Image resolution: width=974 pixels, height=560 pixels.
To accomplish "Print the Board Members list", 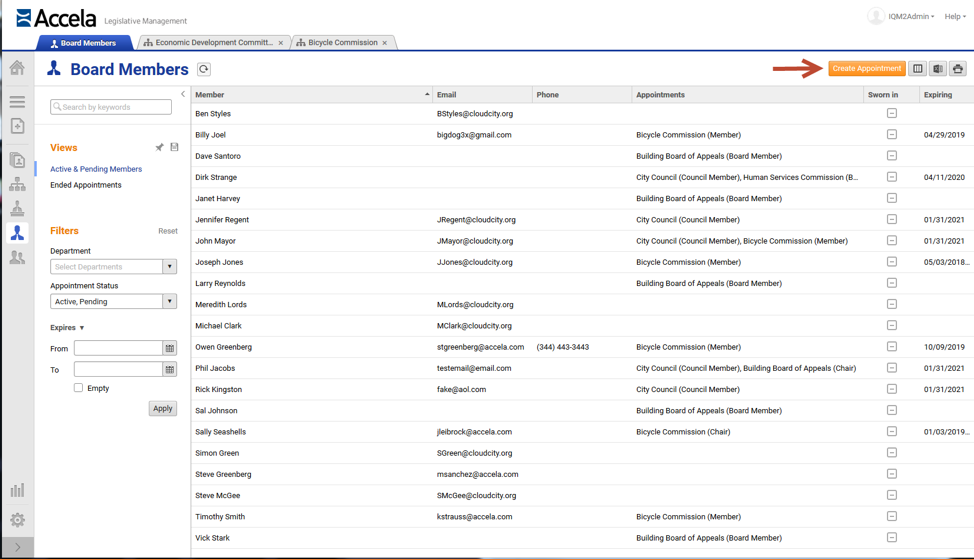I will [958, 68].
